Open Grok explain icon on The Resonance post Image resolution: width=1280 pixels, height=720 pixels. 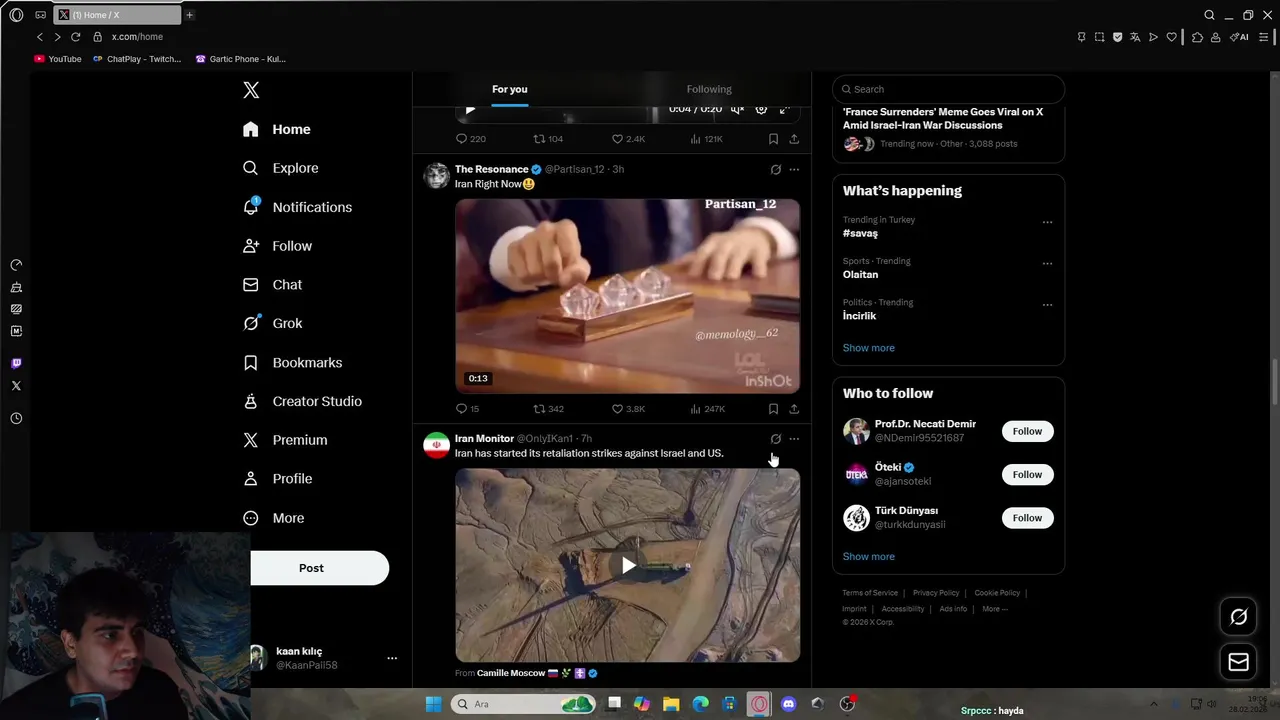775,170
